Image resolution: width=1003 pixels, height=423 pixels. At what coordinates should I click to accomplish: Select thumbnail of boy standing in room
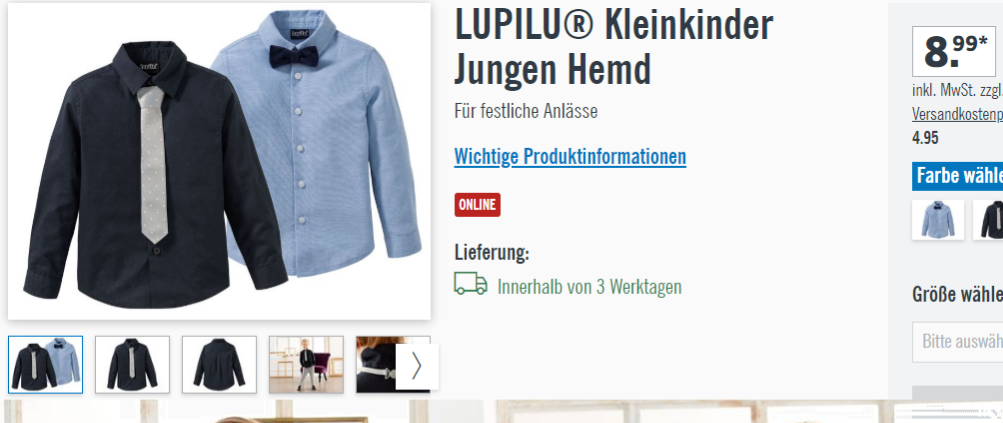(x=306, y=364)
